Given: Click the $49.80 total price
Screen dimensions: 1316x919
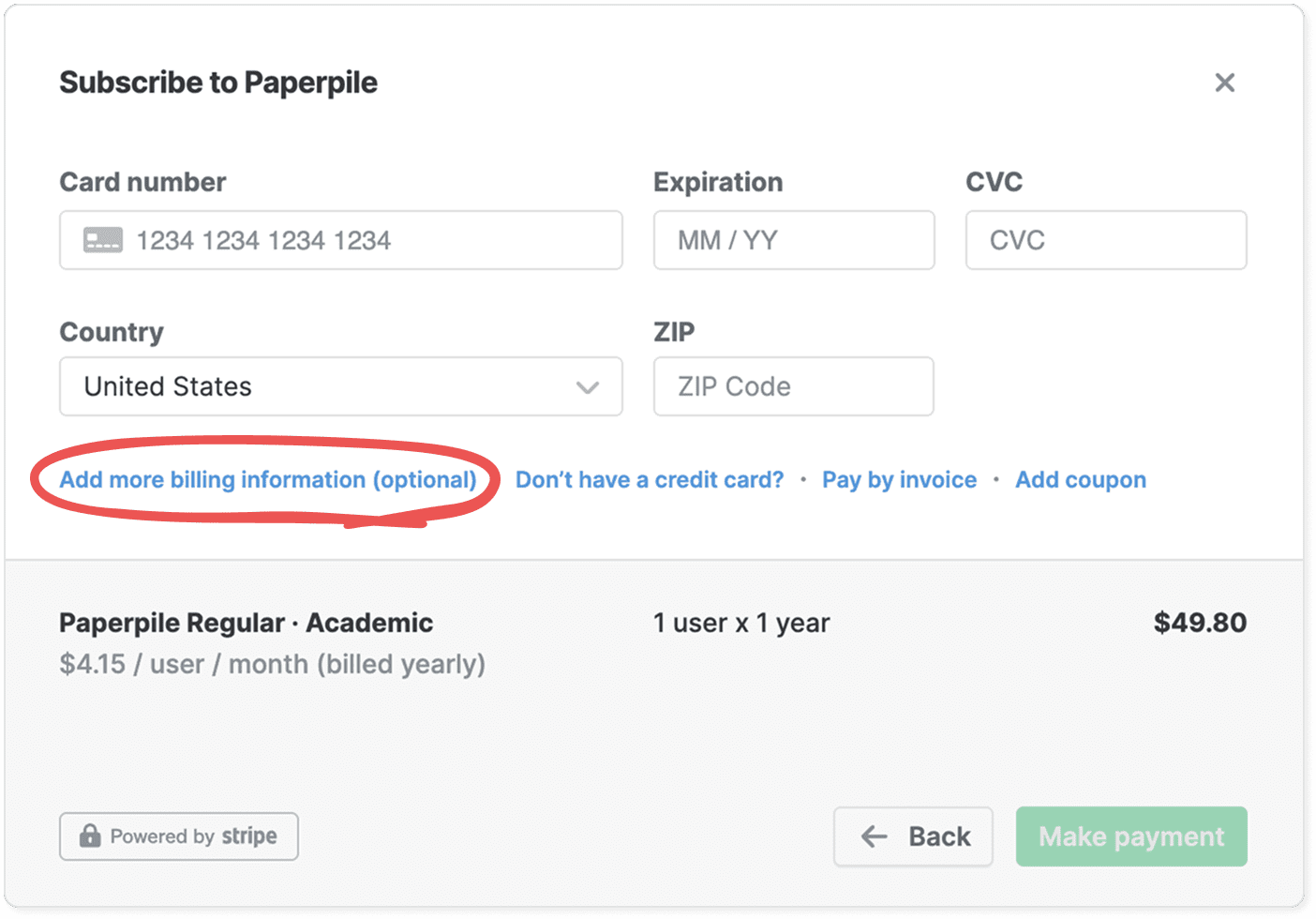Looking at the screenshot, I should (1200, 623).
